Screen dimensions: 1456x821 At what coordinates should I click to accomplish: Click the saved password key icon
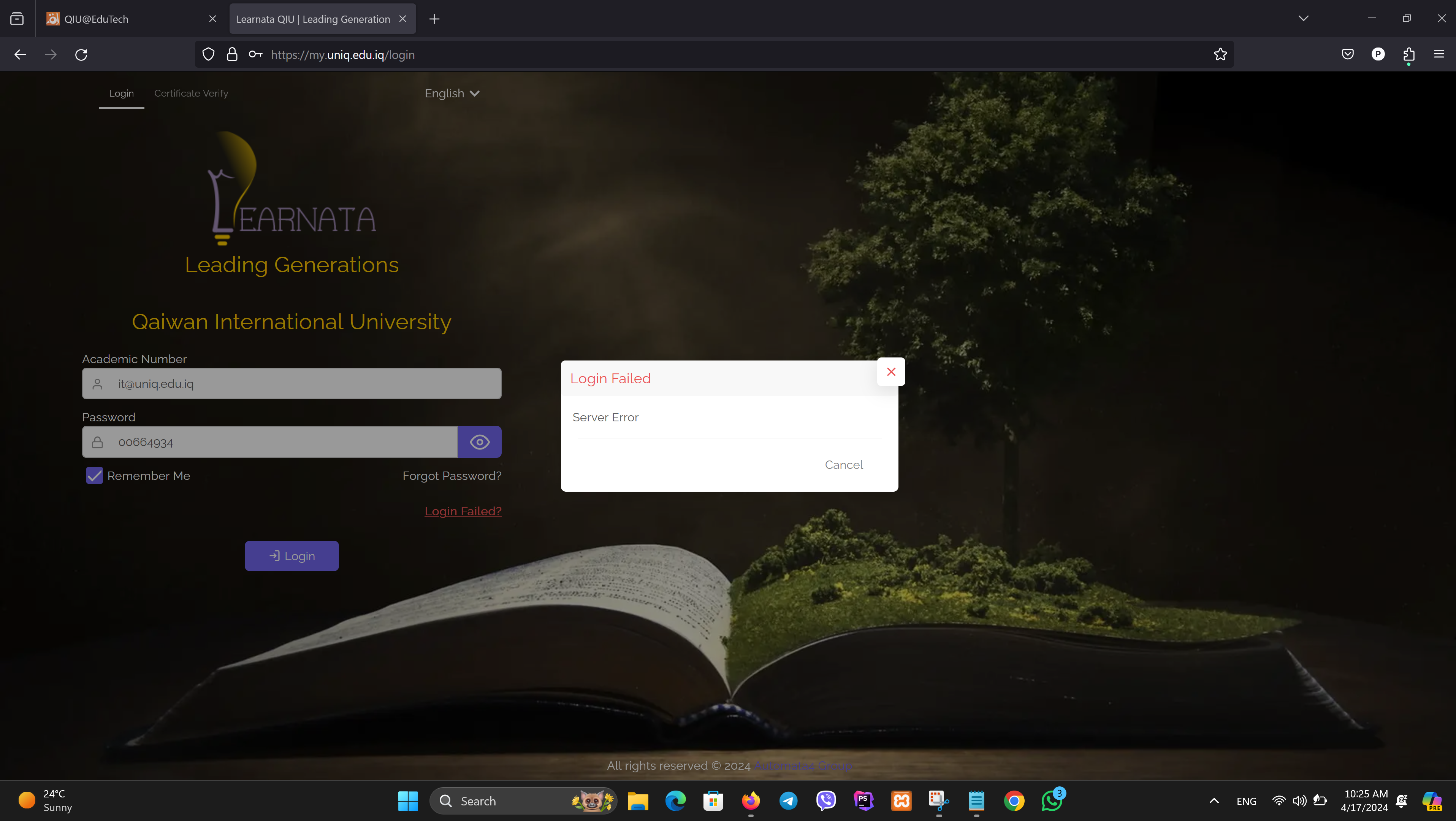(255, 54)
